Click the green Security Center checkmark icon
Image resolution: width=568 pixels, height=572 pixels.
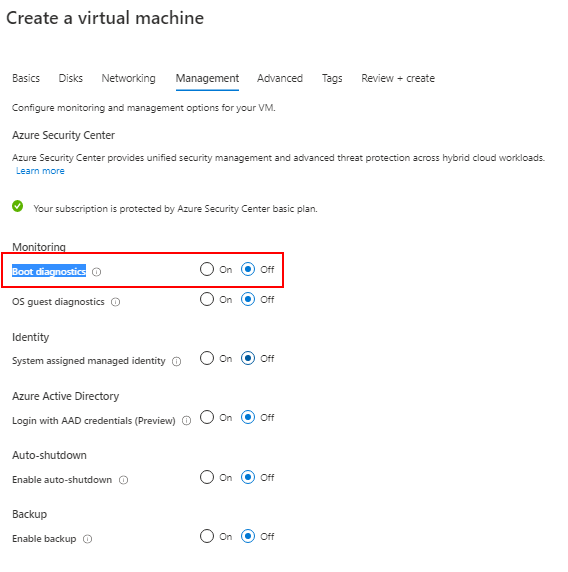pos(18,206)
